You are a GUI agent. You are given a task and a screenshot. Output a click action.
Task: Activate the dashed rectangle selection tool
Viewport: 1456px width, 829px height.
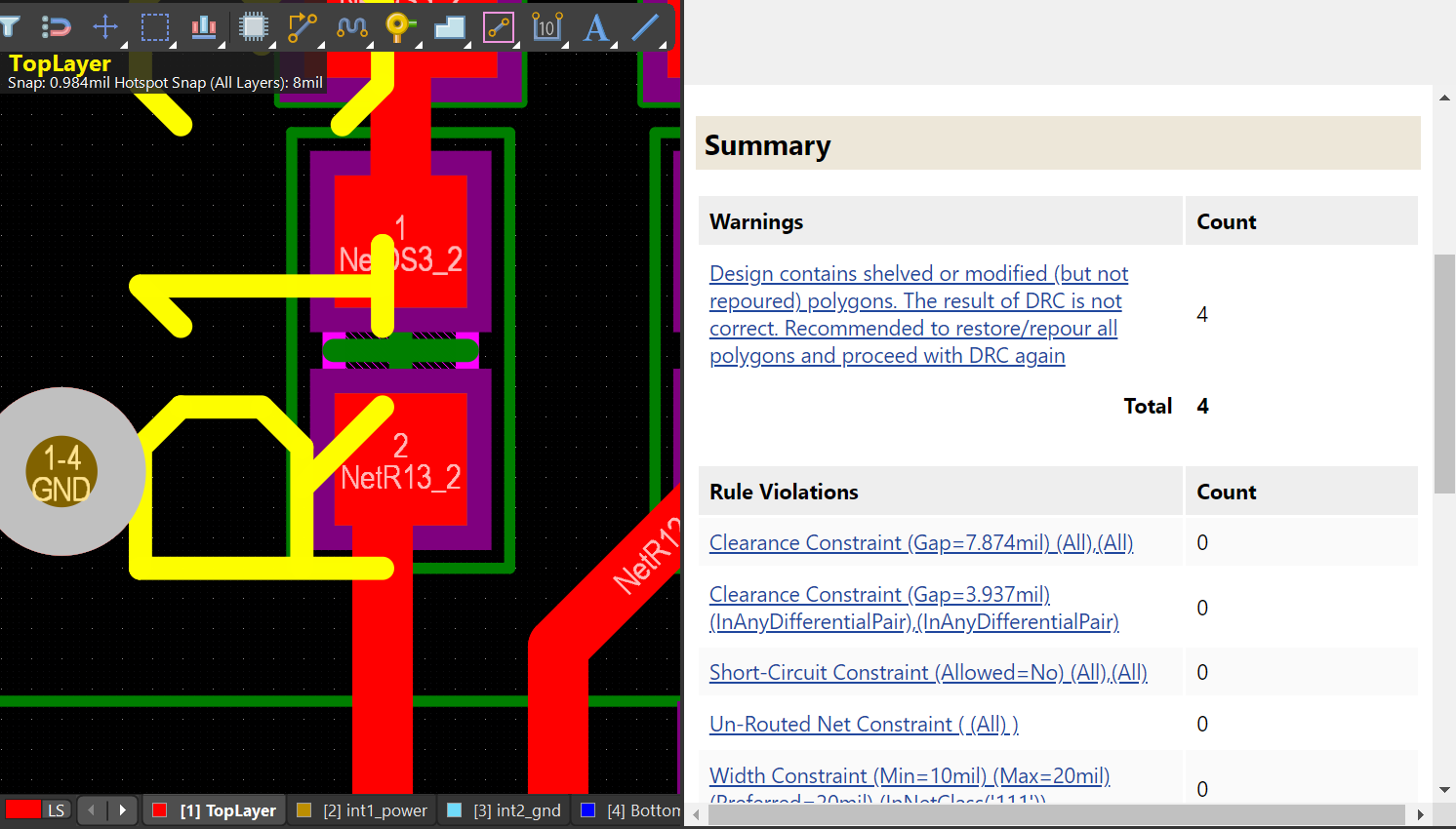pyautogui.click(x=155, y=26)
